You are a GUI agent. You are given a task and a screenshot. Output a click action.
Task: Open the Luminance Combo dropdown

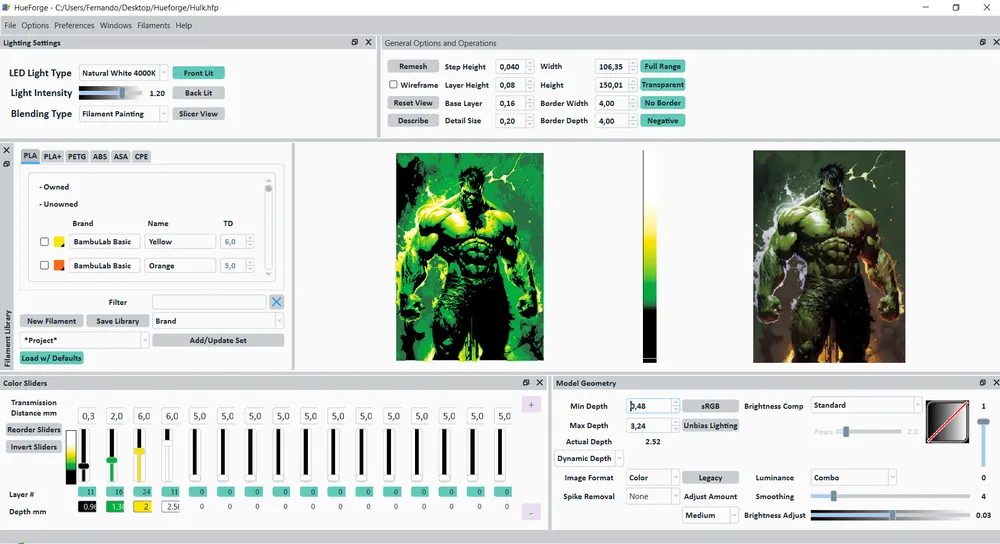click(x=853, y=477)
